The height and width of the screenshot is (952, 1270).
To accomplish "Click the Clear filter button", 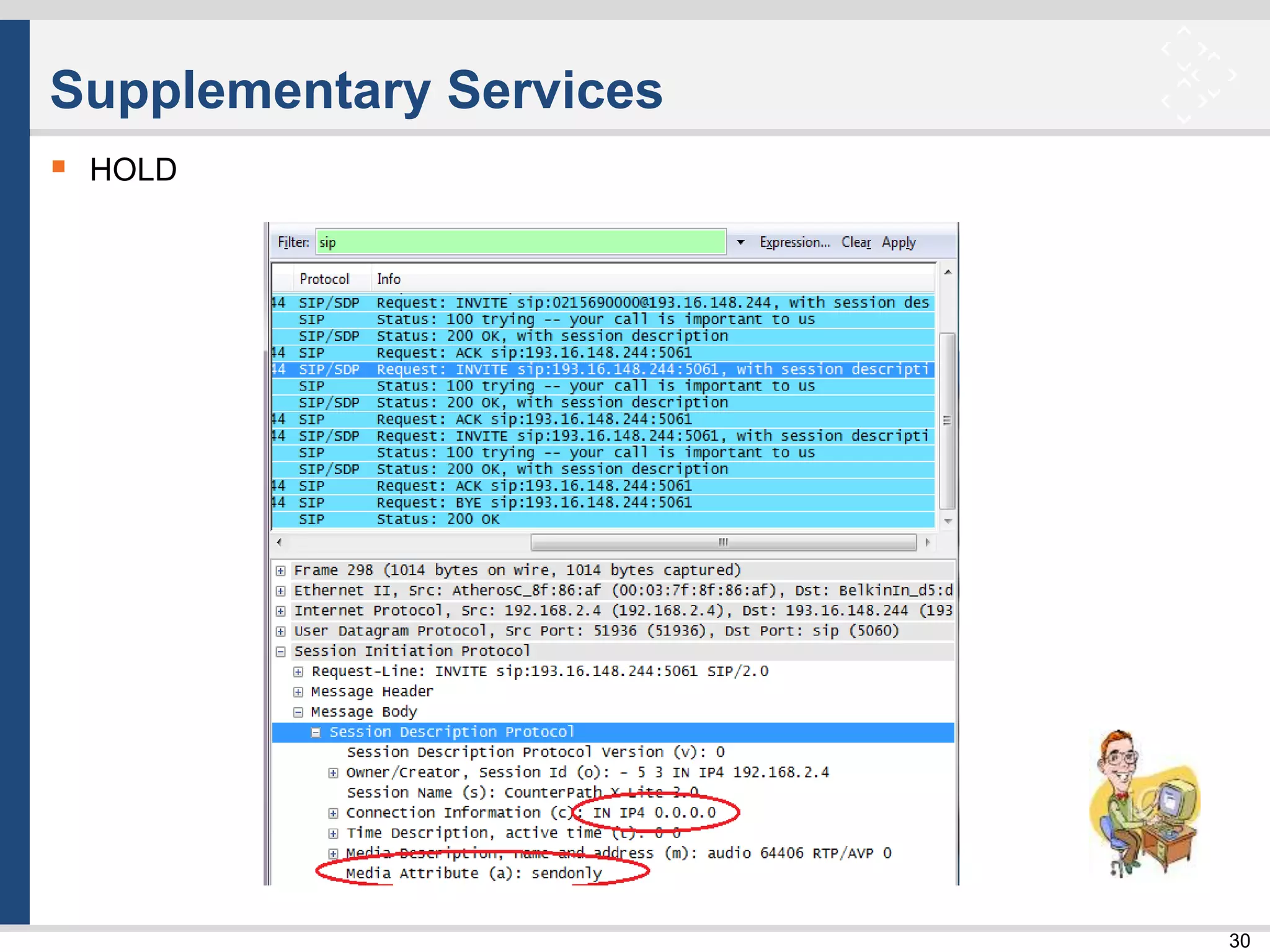I will tap(856, 242).
